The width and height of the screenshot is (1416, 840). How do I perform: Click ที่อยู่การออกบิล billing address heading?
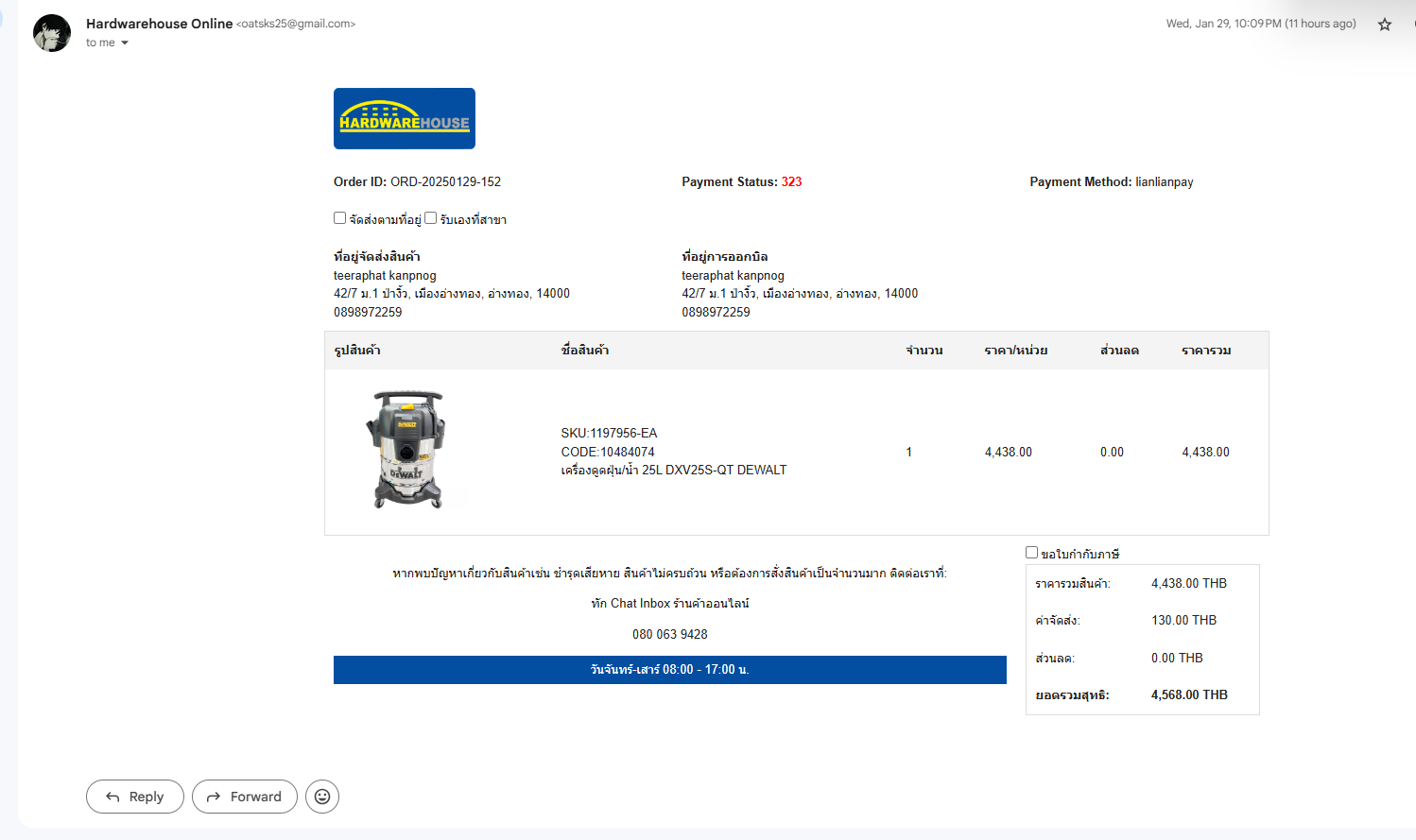pyautogui.click(x=725, y=256)
